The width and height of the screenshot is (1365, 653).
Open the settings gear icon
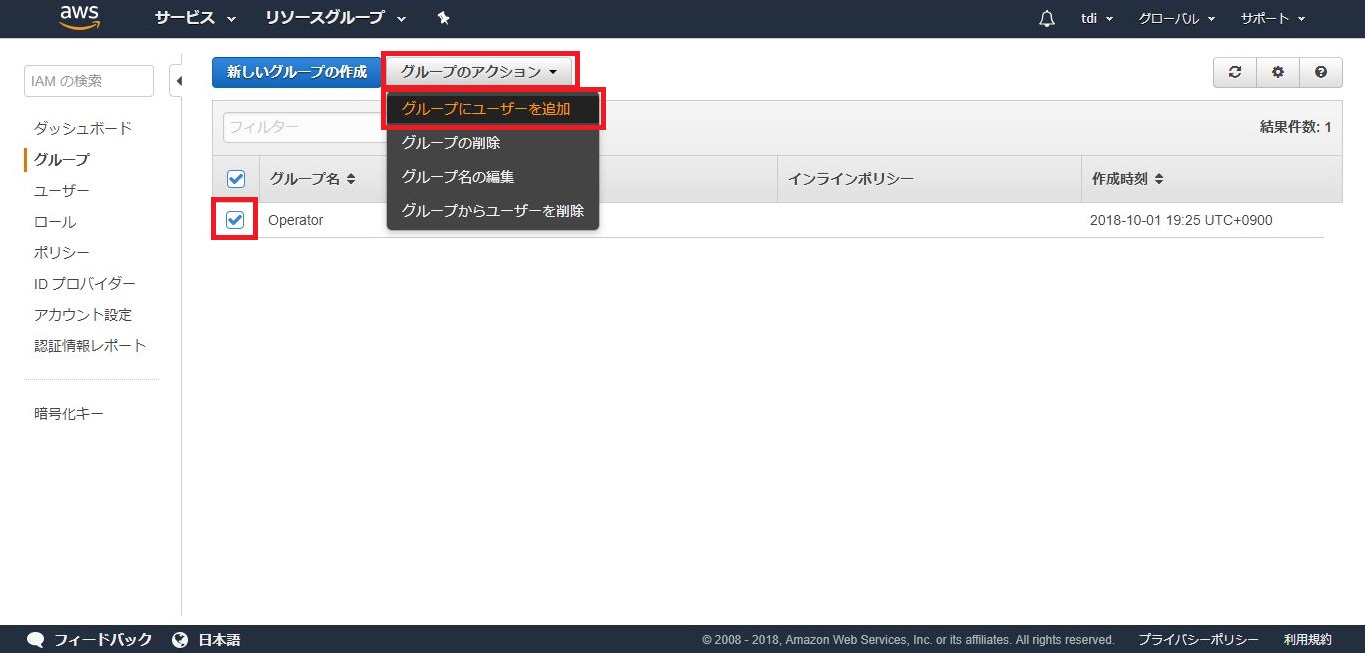click(1278, 72)
